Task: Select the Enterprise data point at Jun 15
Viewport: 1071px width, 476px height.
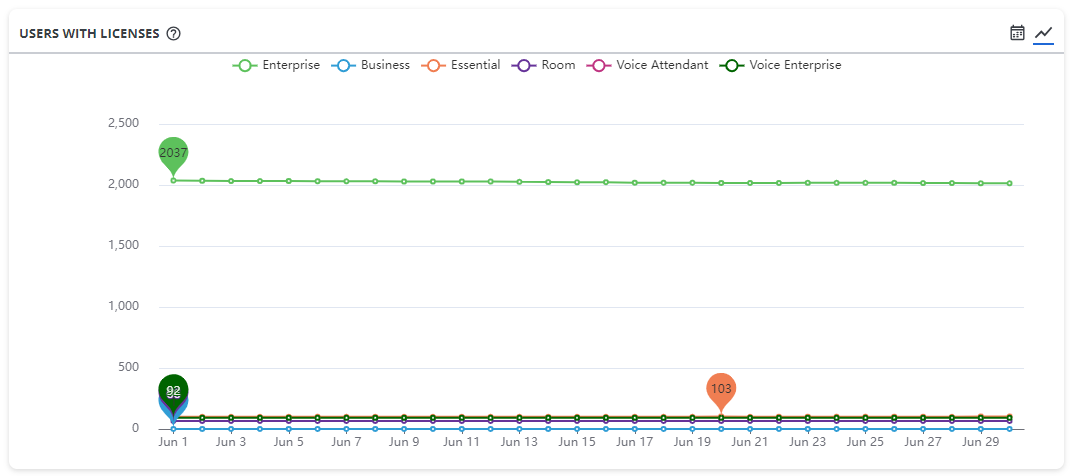Action: pos(577,182)
